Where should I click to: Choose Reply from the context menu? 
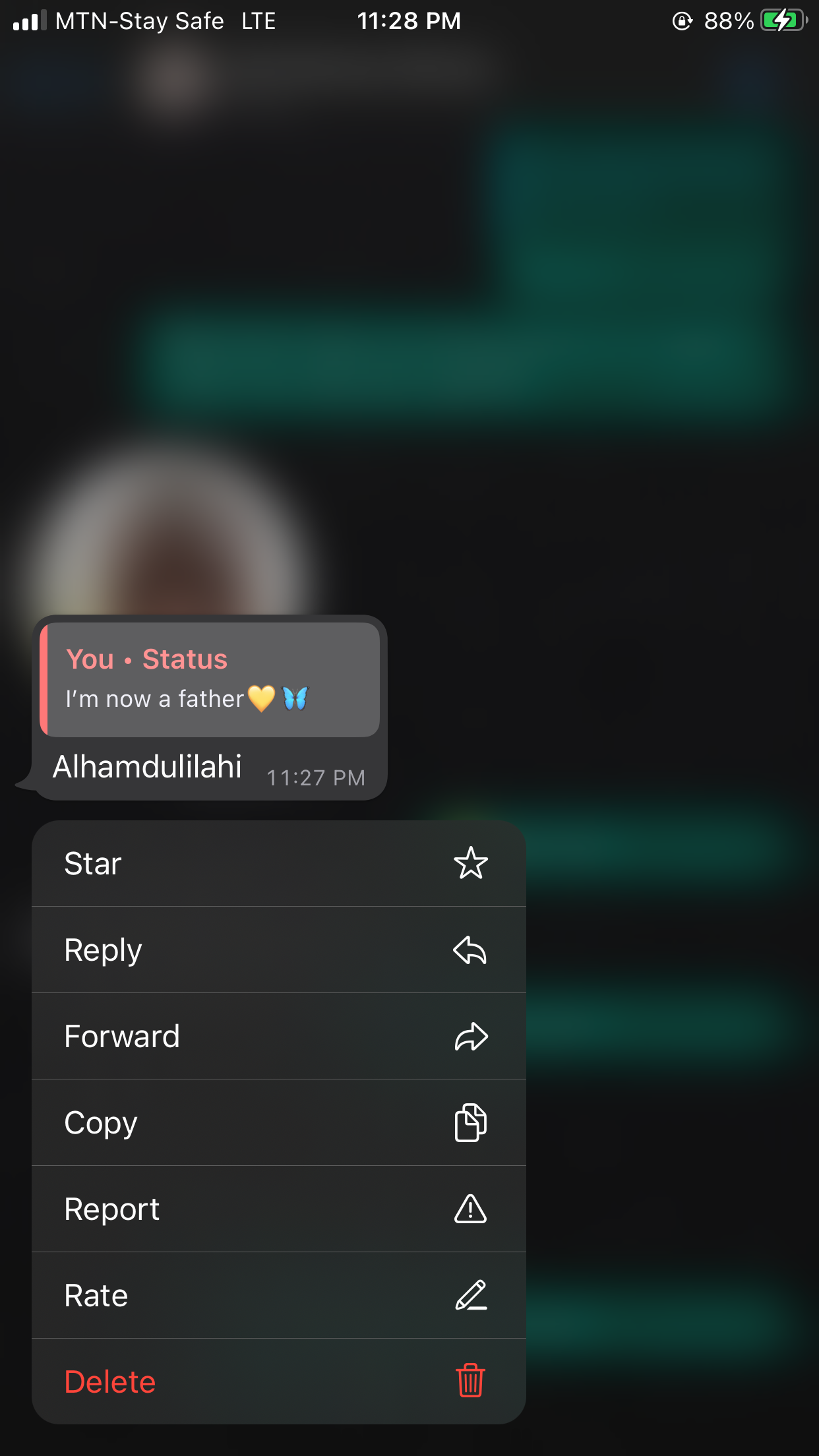279,950
